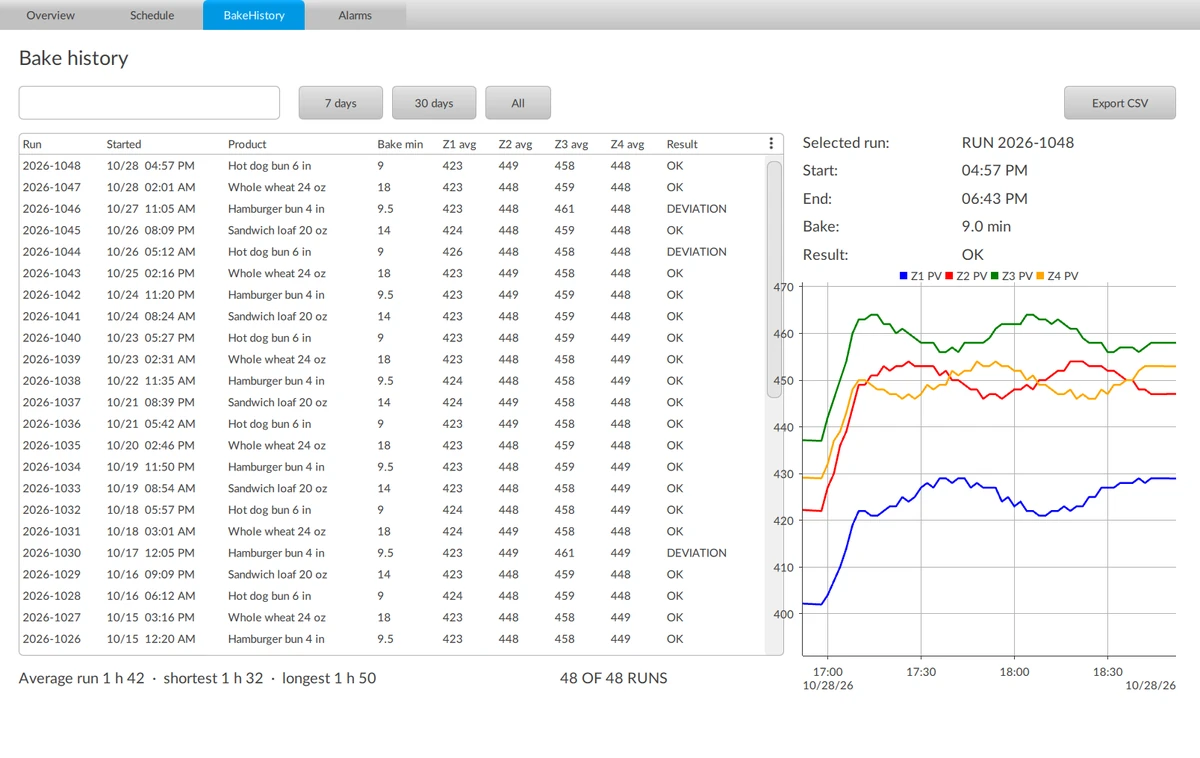Click start time 10/24 08:24 AM

(x=151, y=316)
